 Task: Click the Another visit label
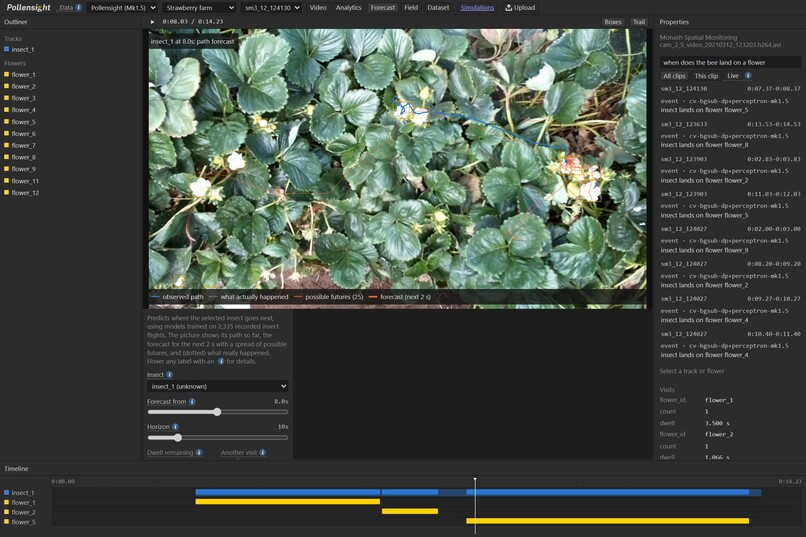tap(239, 453)
